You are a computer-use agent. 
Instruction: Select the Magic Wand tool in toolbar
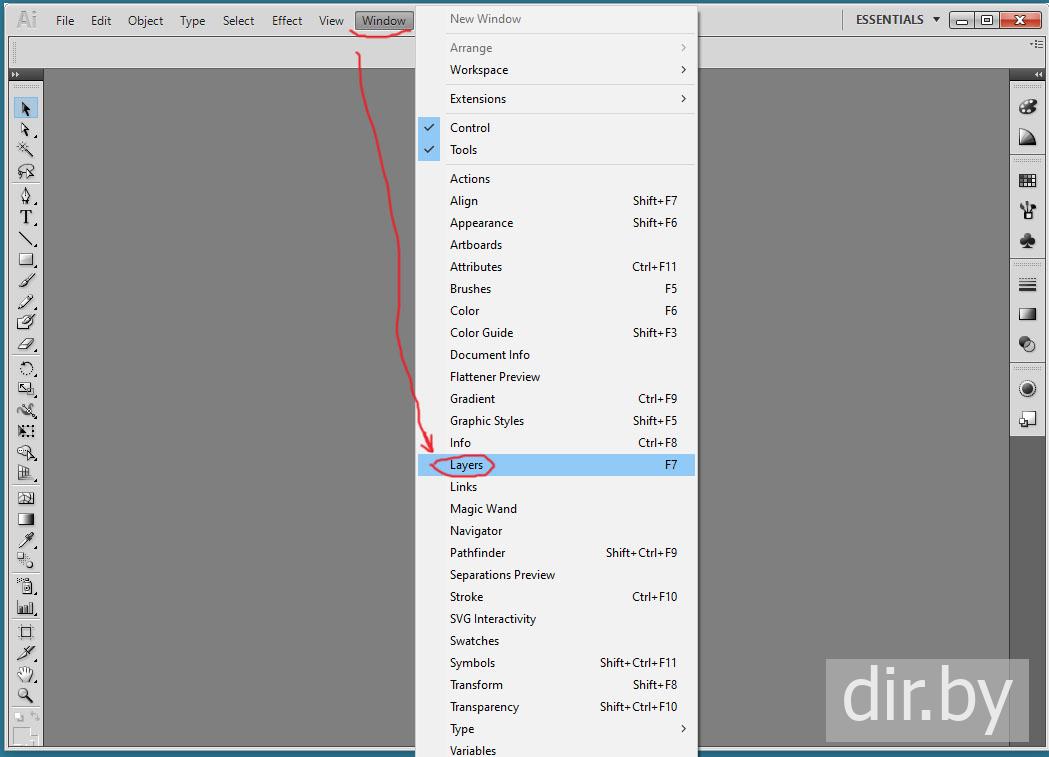pyautogui.click(x=26, y=150)
